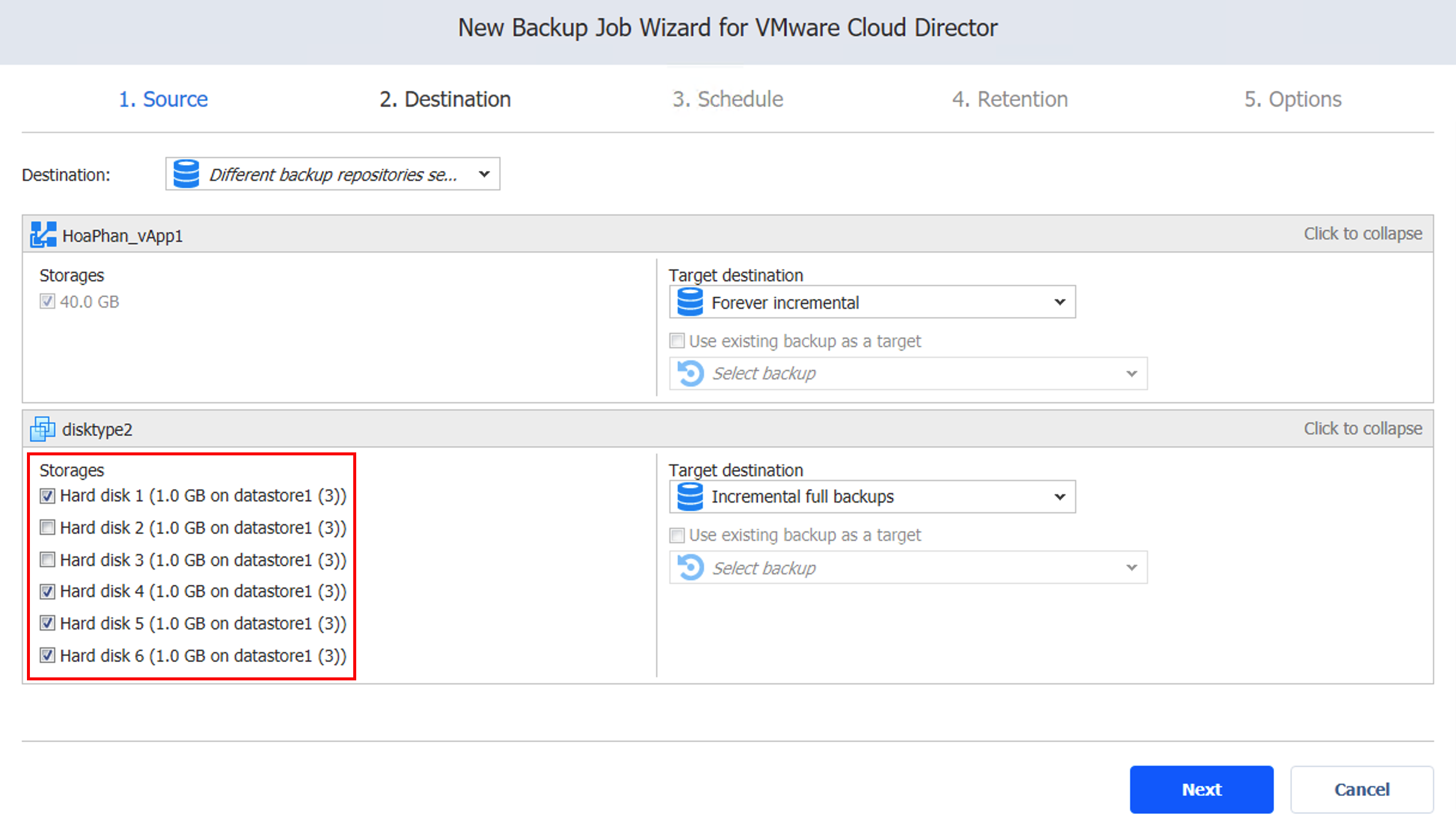Viewport: 1456px width, 824px height.
Task: Click the VM icon beside disktype2
Action: pos(43,429)
